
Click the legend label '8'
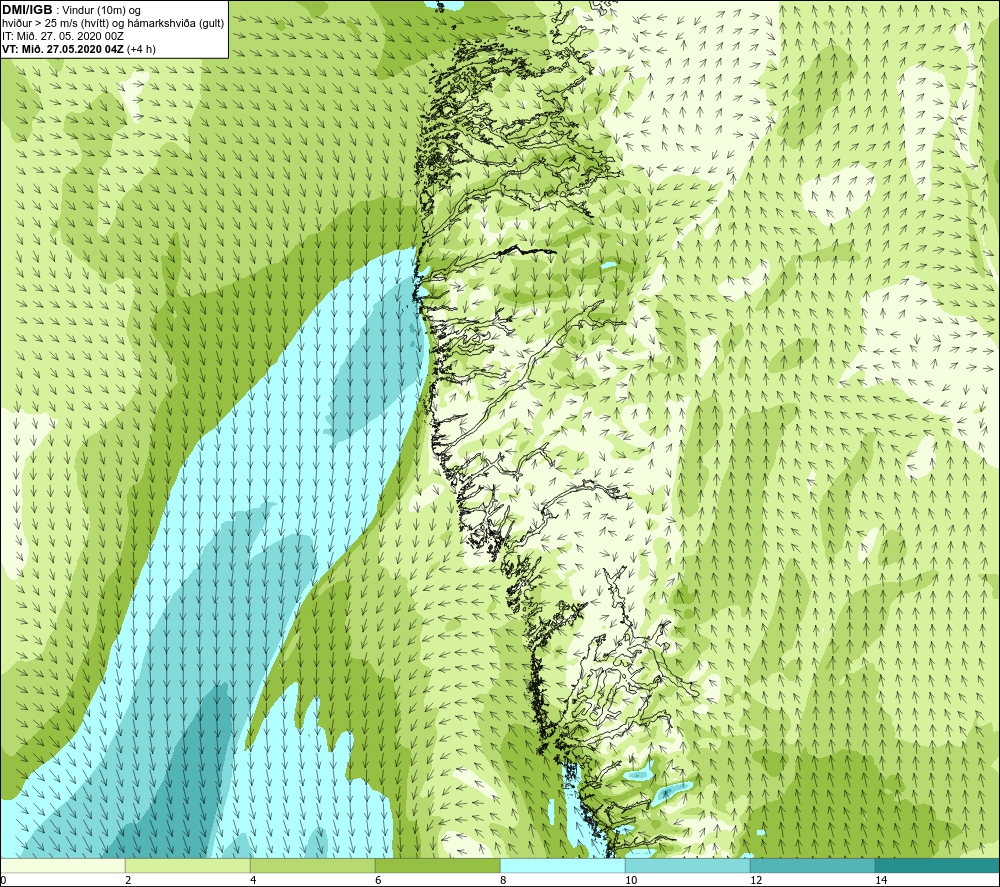[x=503, y=880]
